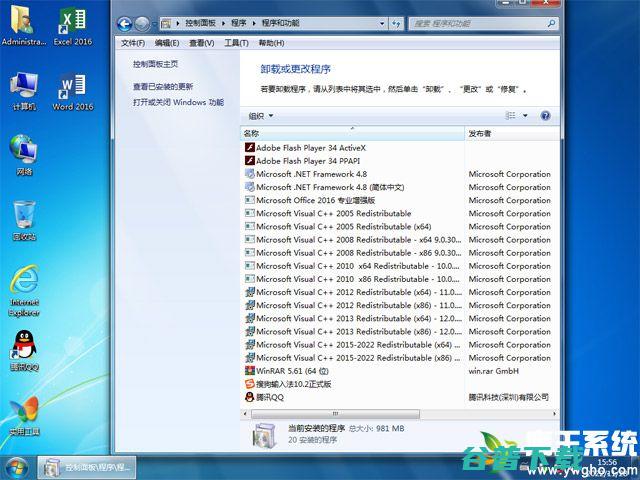Click the horizontal scrollbar thumb

click(x=335, y=414)
